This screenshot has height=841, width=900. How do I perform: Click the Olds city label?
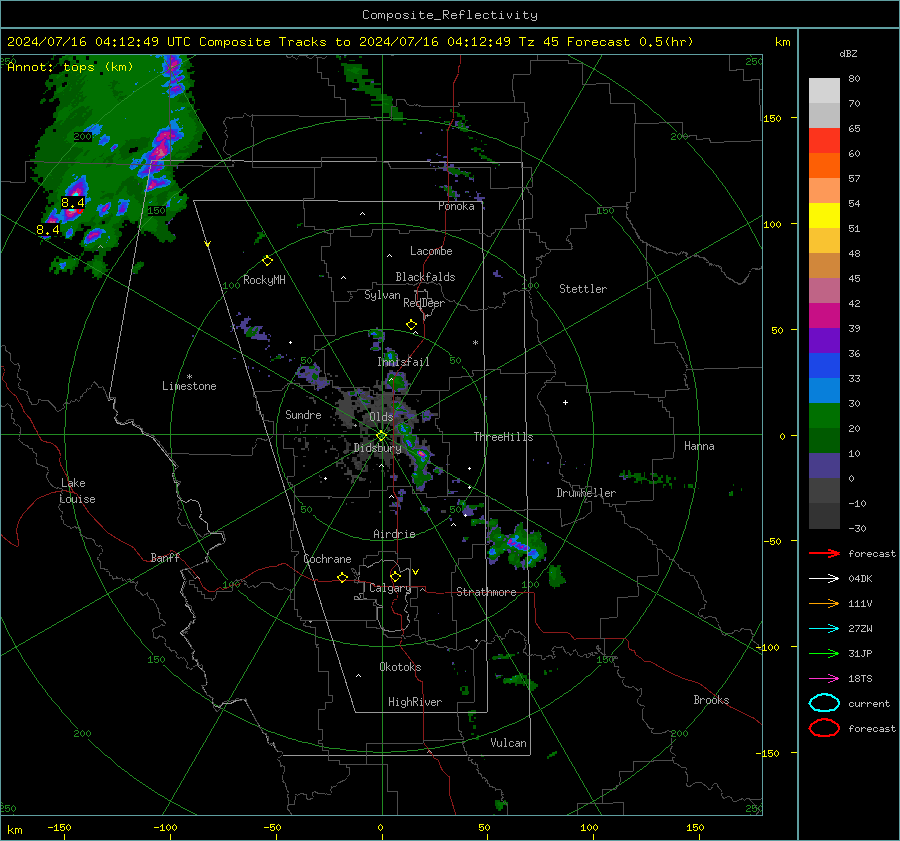(381, 417)
